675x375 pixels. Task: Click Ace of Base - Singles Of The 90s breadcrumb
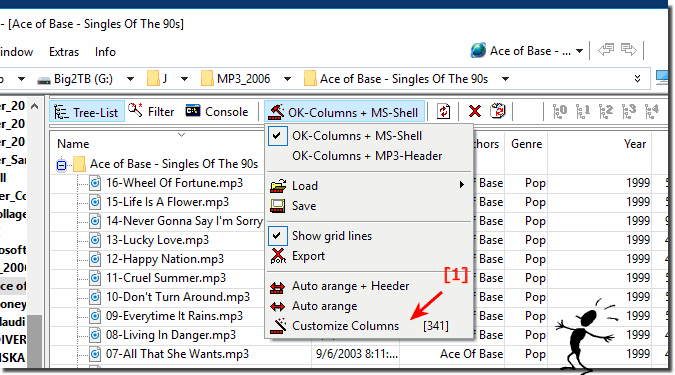pyautogui.click(x=396, y=79)
